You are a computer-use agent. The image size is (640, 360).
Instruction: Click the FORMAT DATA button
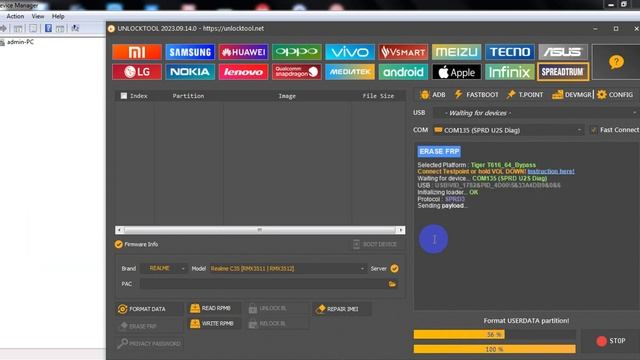pyautogui.click(x=149, y=309)
